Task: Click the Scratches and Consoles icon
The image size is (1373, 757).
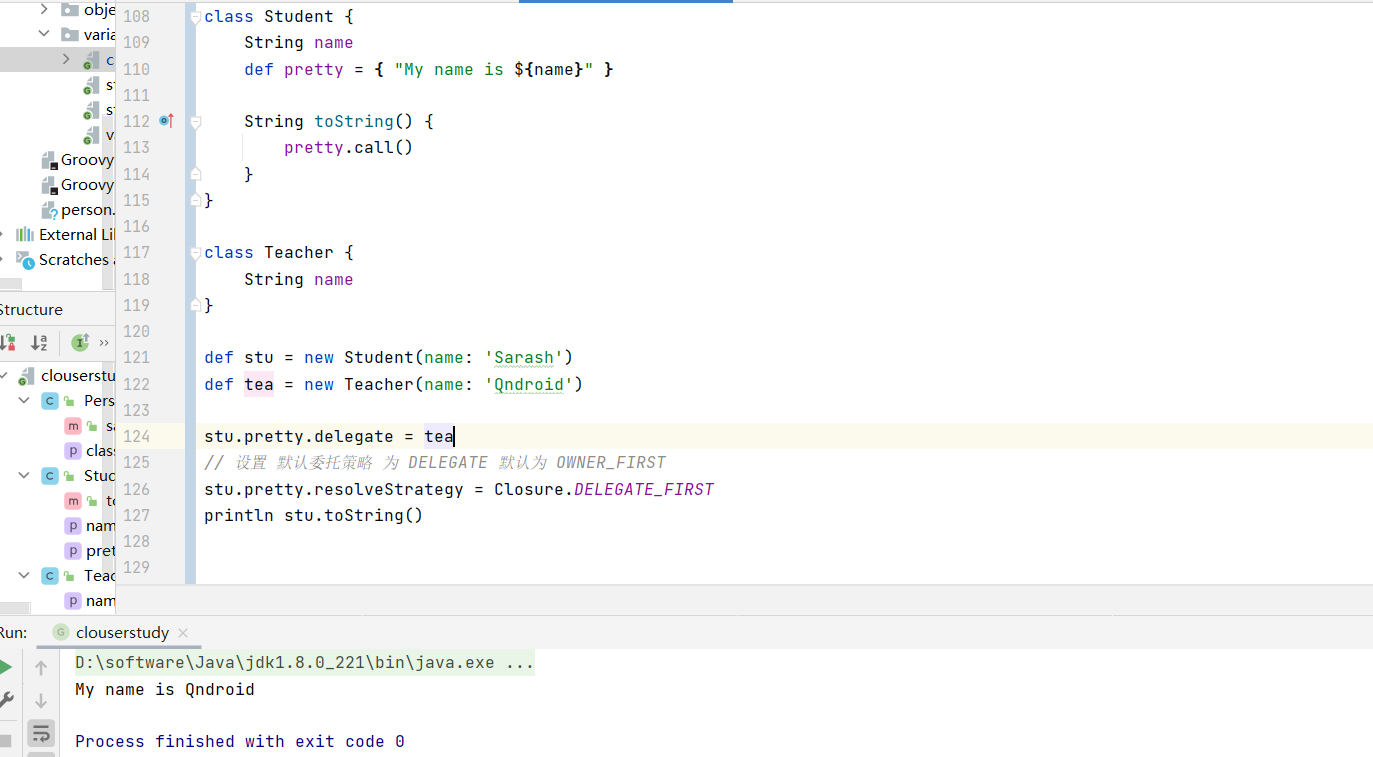Action: tap(25, 259)
